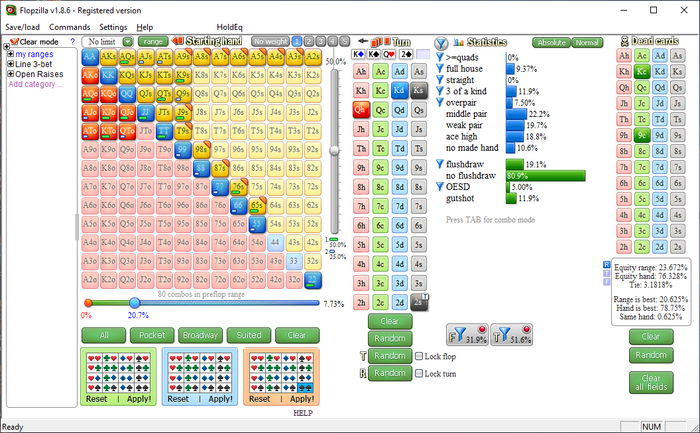Open the flop filter F showing 31.9%
Screen dimensions: 700x433
[467, 335]
